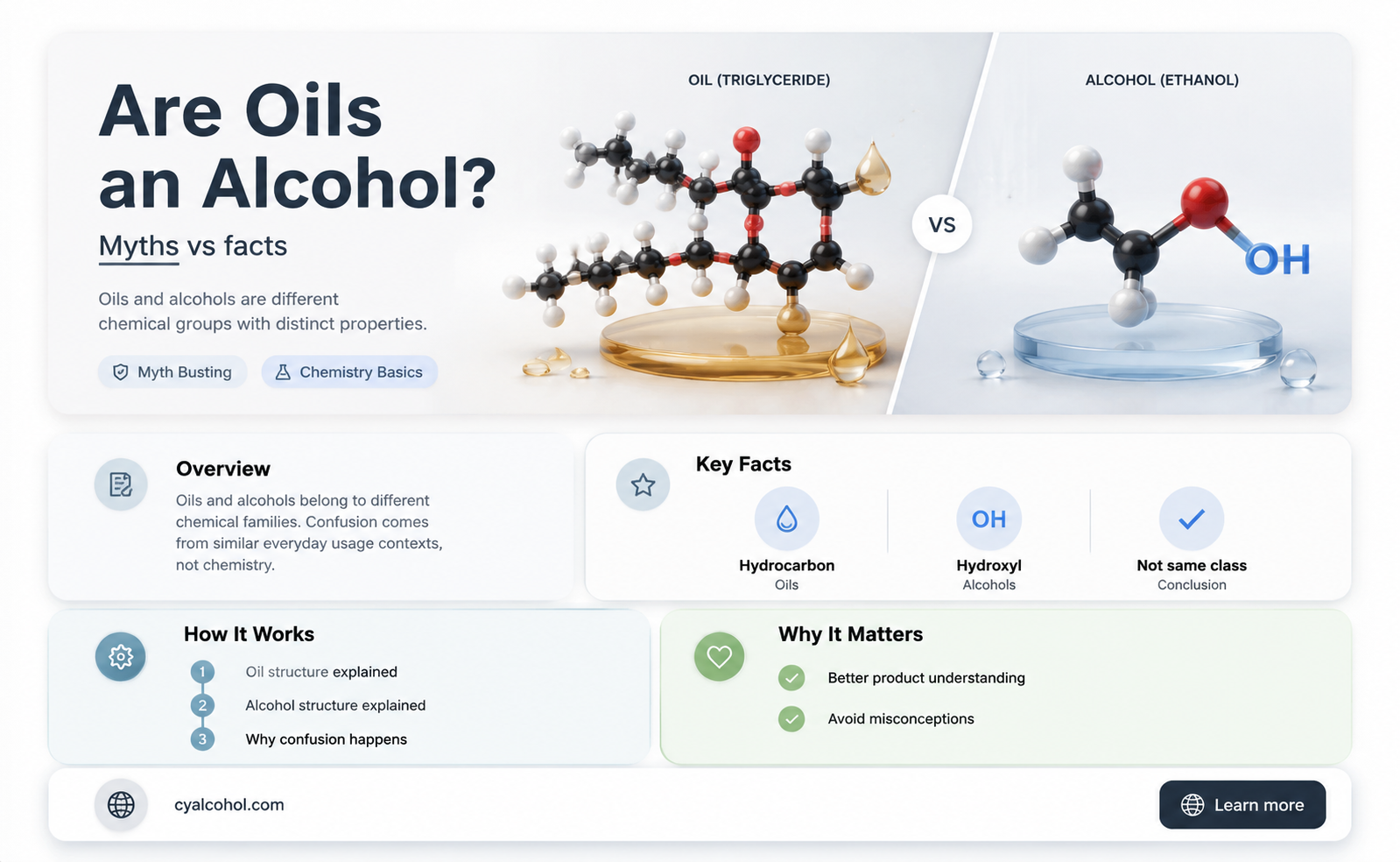The image size is (1400, 862).
Task: Click Why confusion happens step
Action: (x=326, y=739)
